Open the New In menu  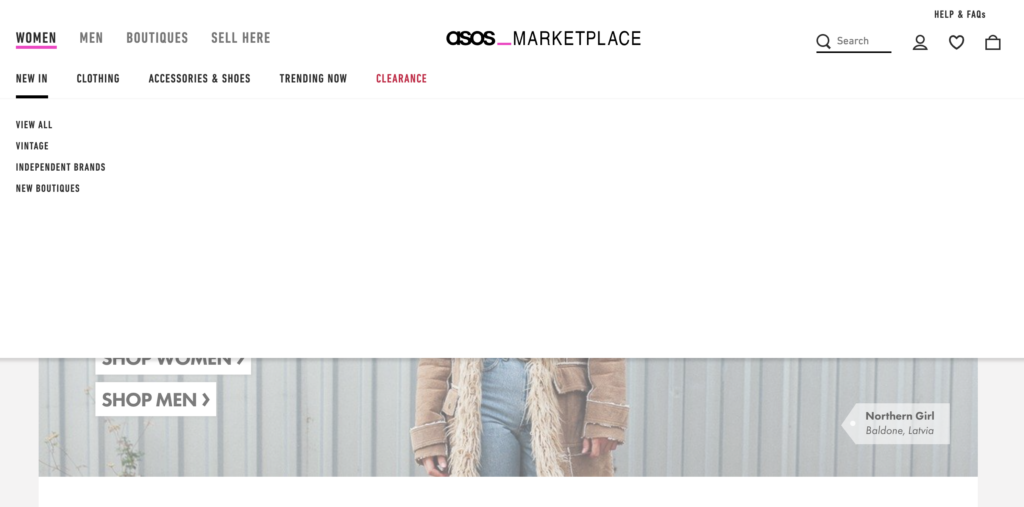click(x=32, y=78)
